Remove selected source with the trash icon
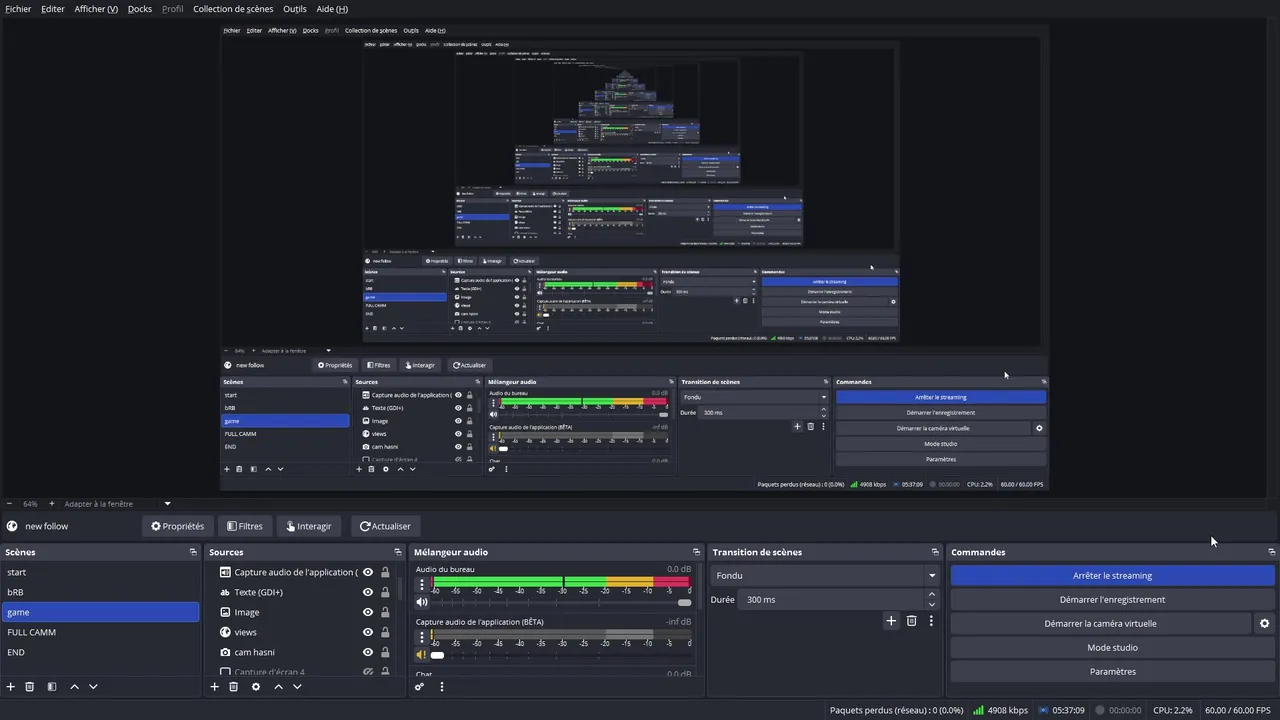This screenshot has width=1280, height=720. [x=234, y=687]
